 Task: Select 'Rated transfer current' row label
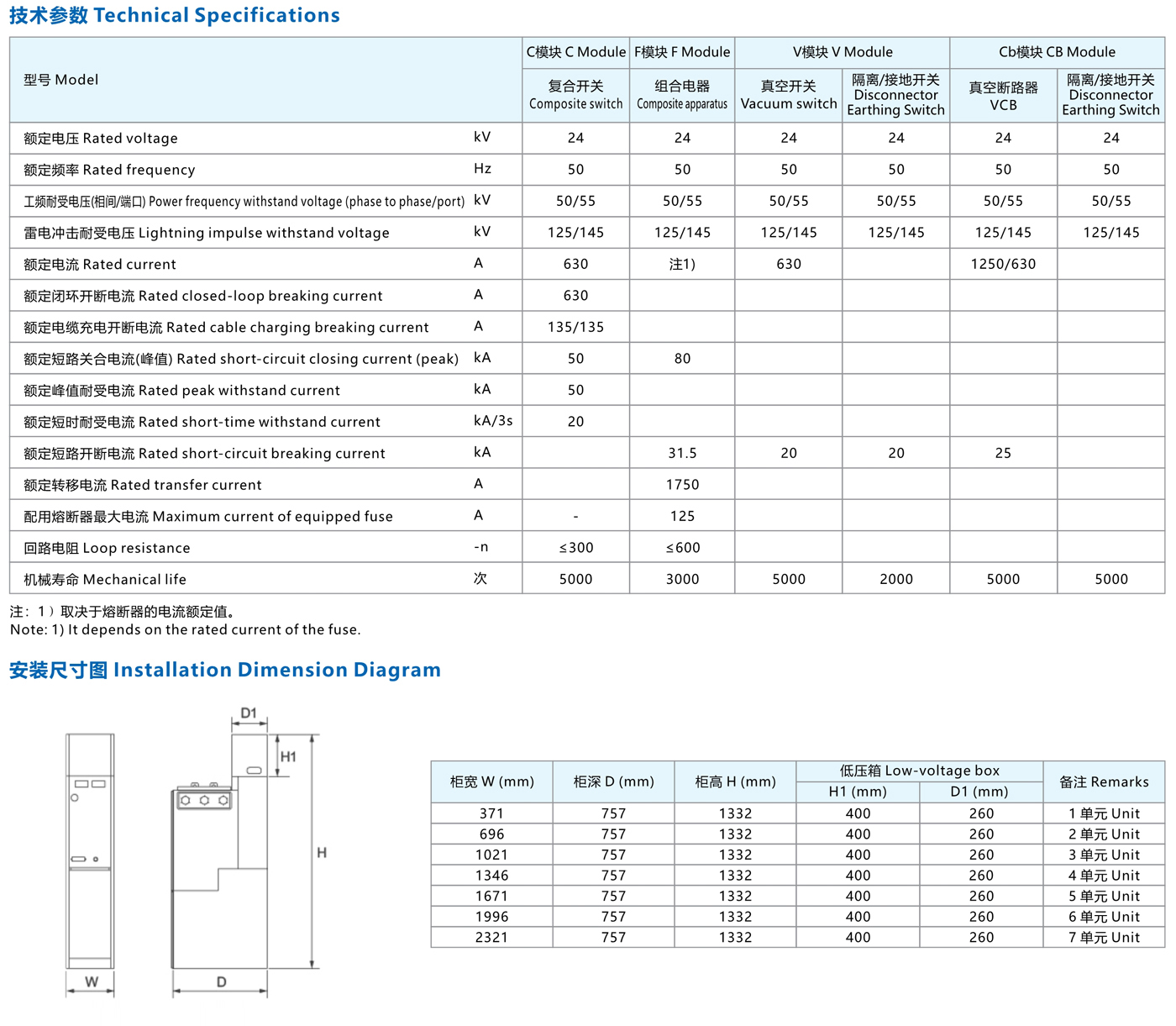point(143,485)
